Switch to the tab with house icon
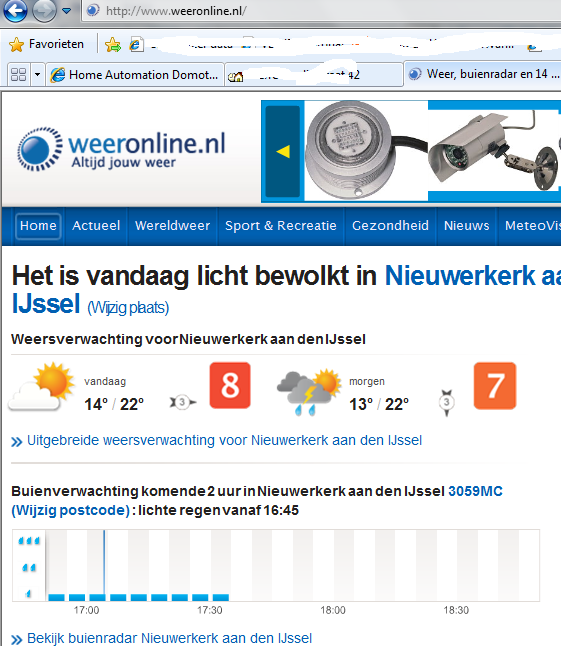The width and height of the screenshot is (561, 646). (314, 75)
